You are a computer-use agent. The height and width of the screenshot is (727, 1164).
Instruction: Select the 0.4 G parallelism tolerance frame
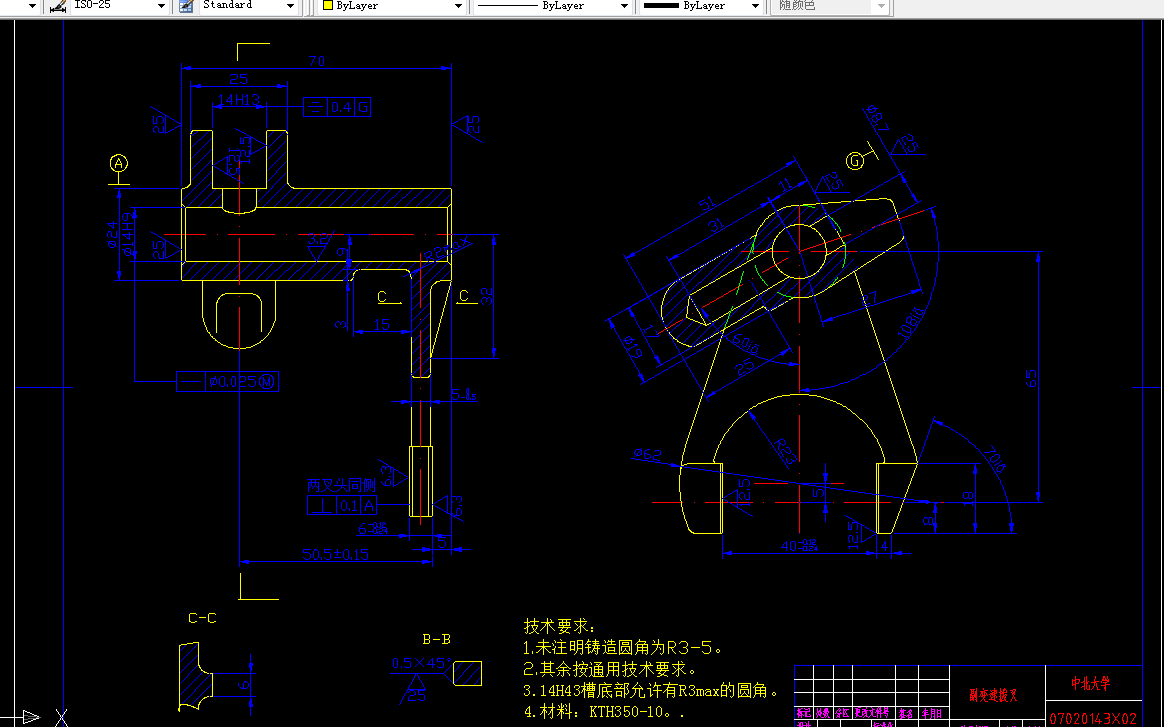tap(337, 105)
